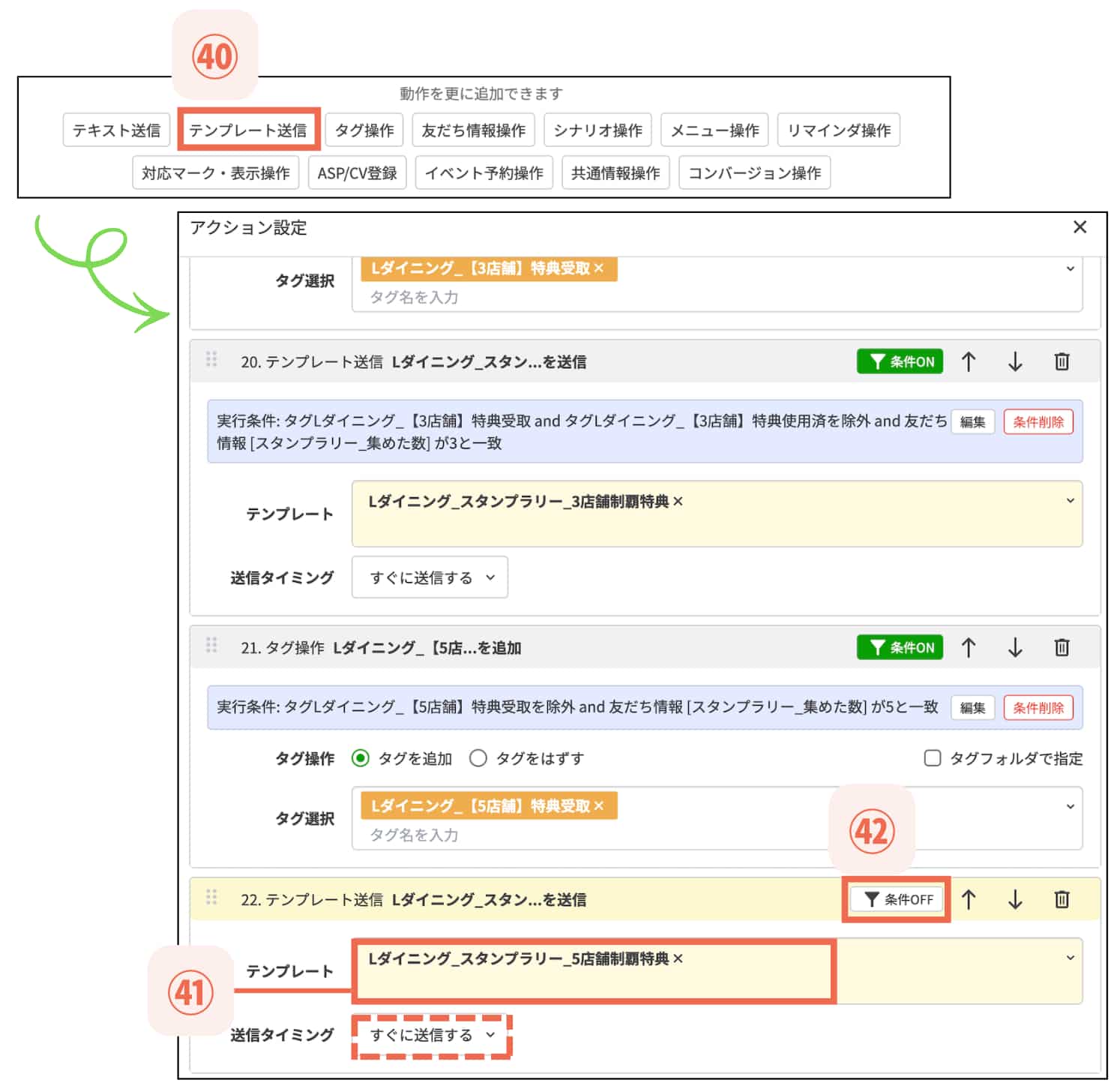Open the tag selection dropdown for action 21
This screenshot has width=1120, height=1089.
click(1070, 806)
